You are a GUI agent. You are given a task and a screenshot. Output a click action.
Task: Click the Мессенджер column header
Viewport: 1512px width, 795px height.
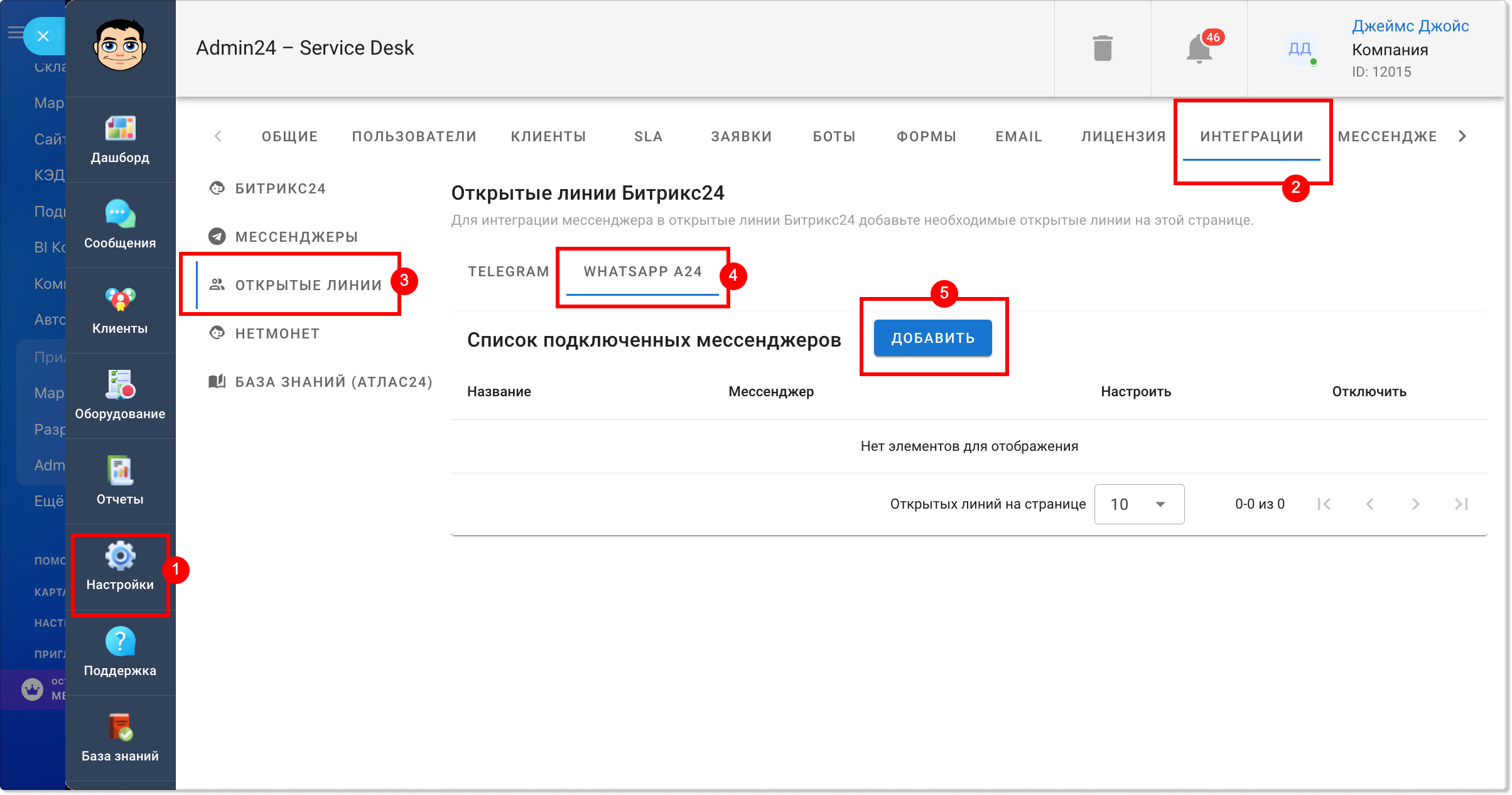[771, 391]
